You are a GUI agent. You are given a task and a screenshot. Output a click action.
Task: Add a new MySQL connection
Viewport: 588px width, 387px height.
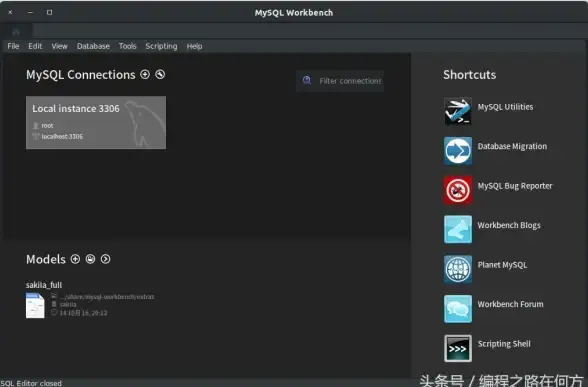pyautogui.click(x=145, y=74)
